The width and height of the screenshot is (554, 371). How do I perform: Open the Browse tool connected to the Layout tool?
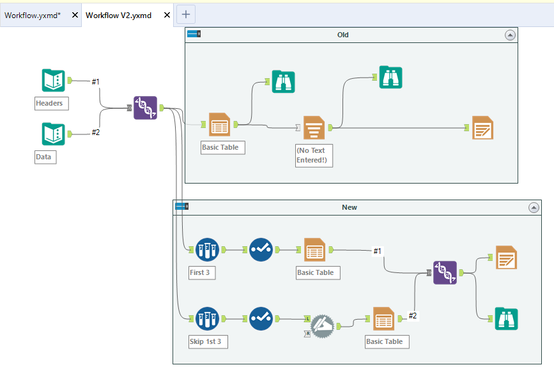tap(390, 77)
